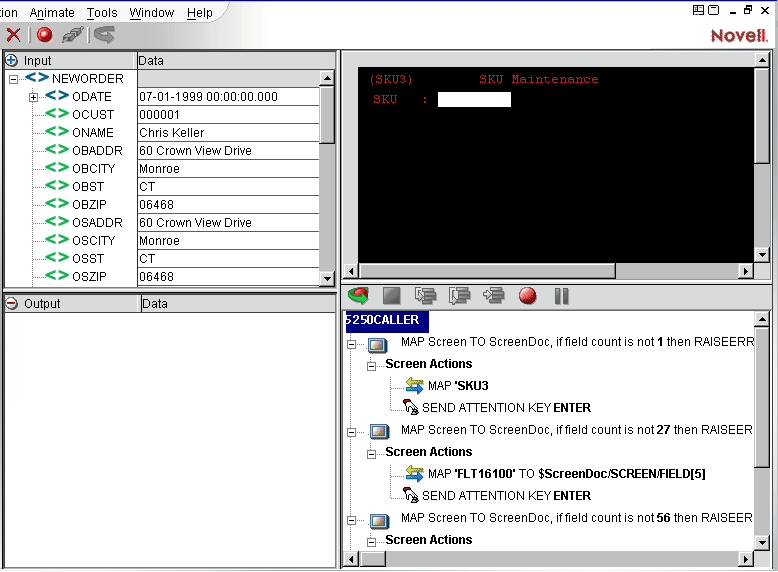Open the Window menu
This screenshot has height=572, width=778.
coord(152,12)
